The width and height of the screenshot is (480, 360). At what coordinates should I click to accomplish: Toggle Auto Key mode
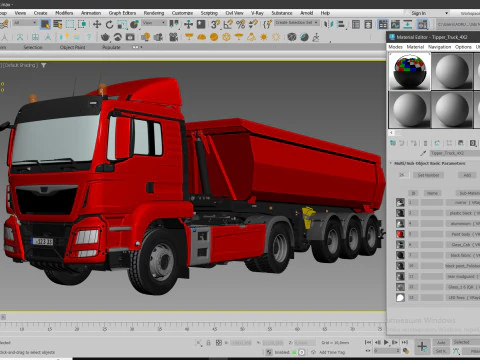441,342
